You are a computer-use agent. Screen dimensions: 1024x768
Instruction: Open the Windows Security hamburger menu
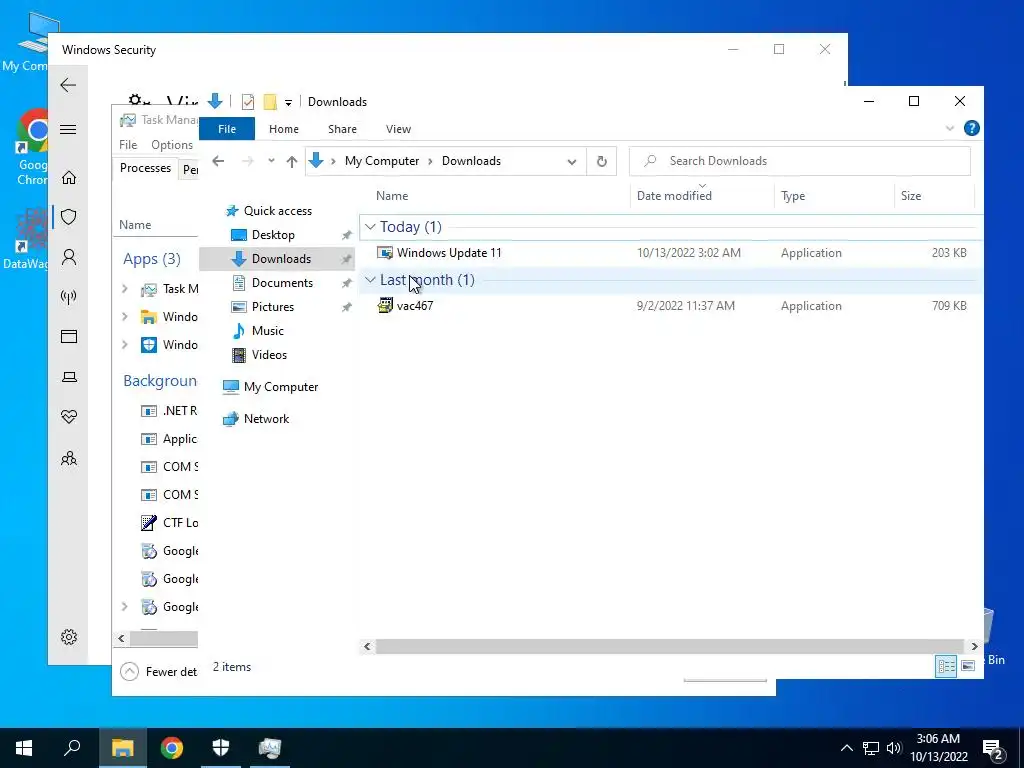68,129
